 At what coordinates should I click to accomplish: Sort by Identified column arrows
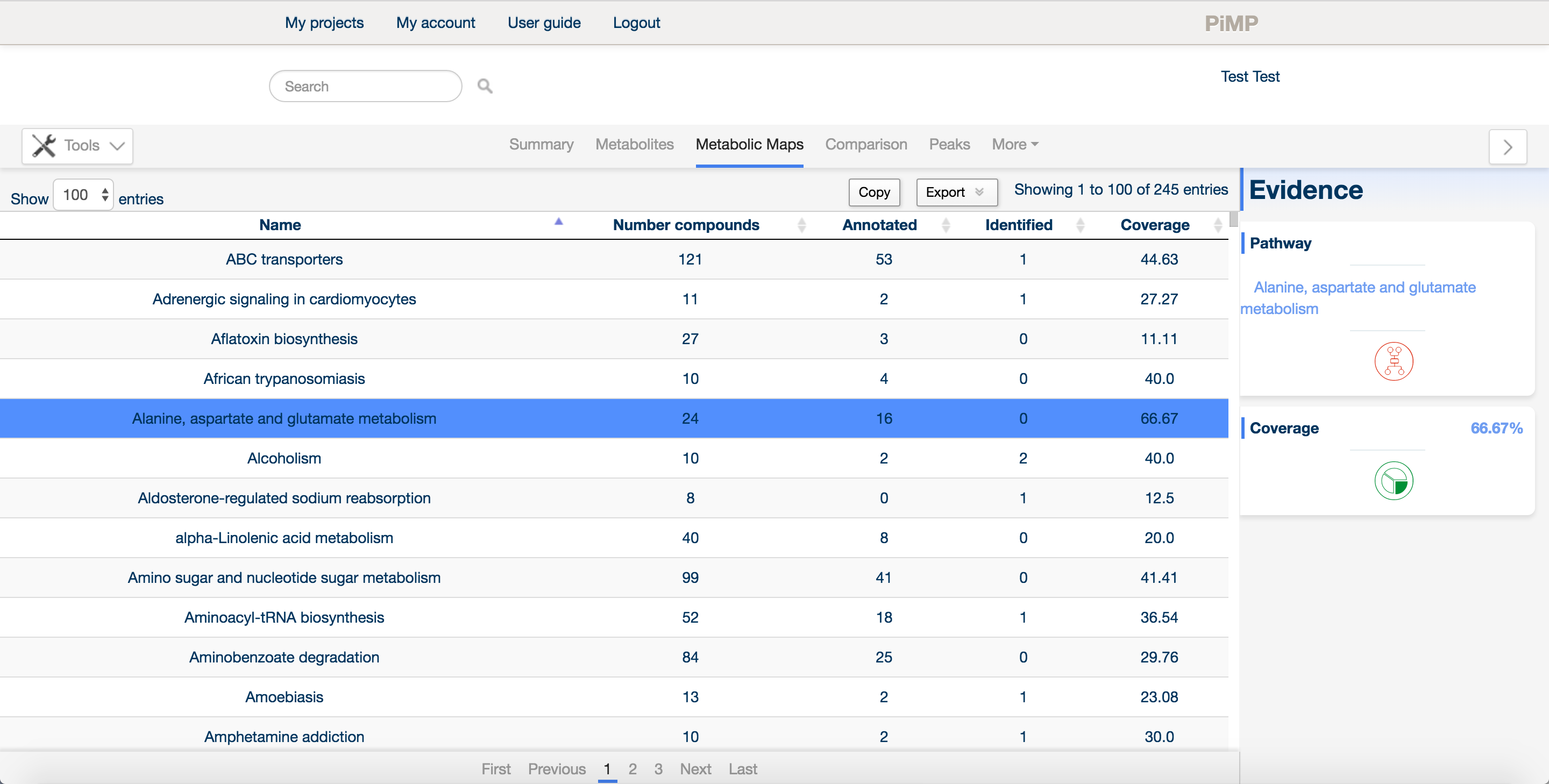pyautogui.click(x=1080, y=225)
